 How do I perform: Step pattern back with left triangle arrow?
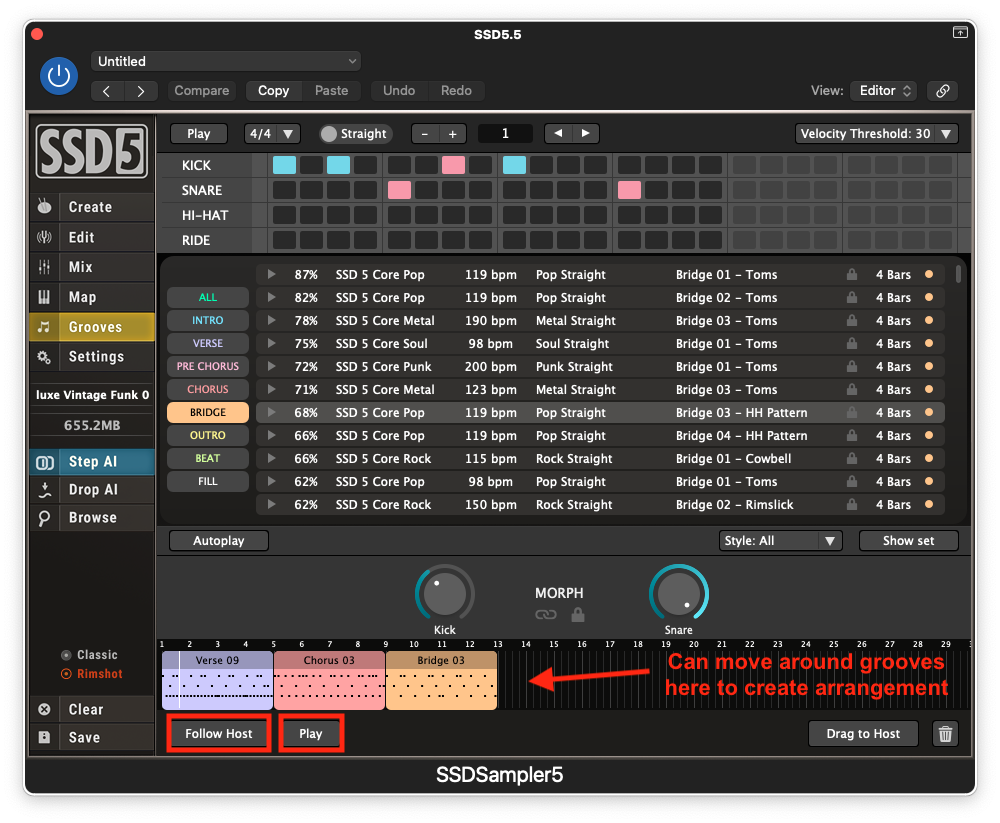(558, 133)
